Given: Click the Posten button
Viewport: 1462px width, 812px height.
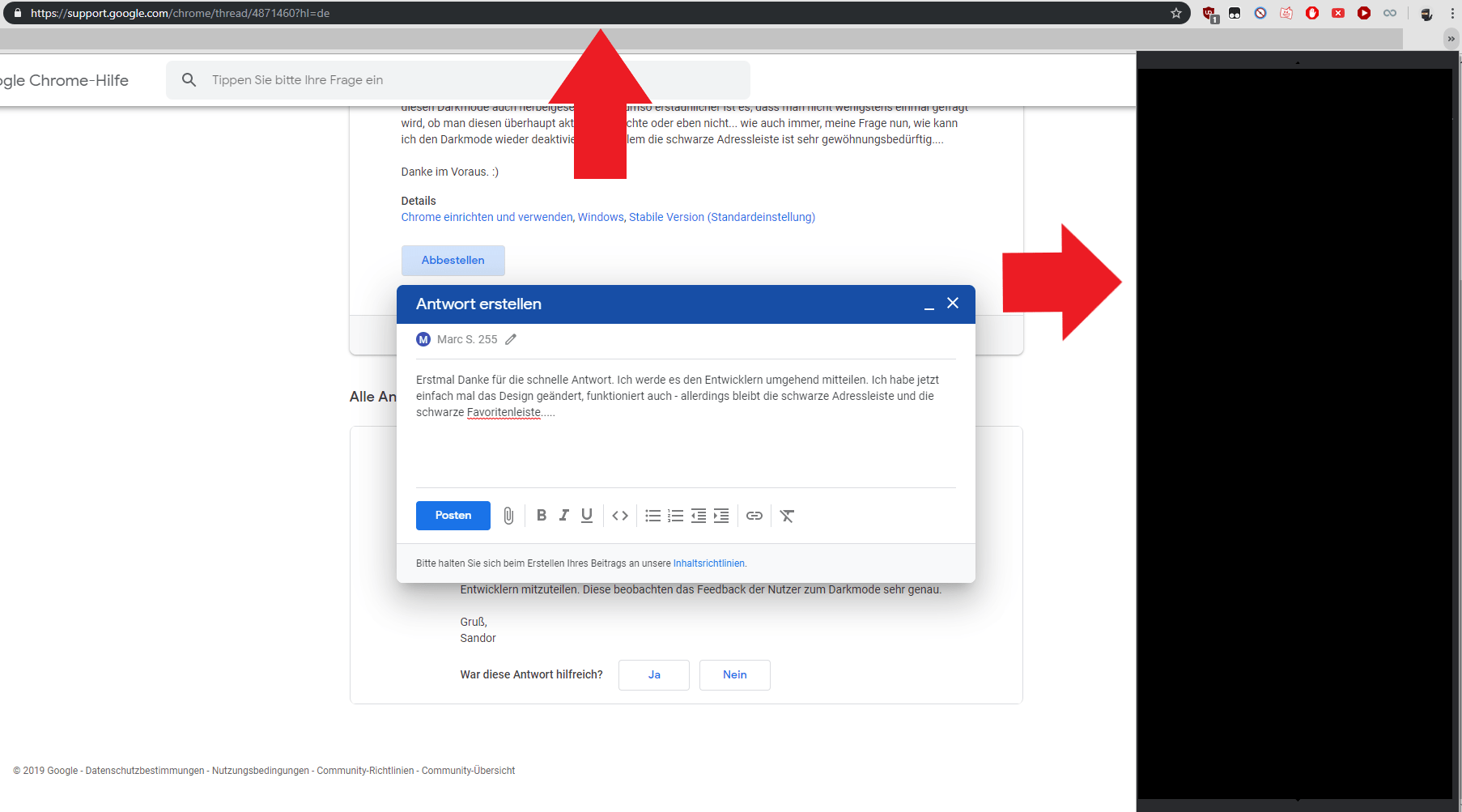Looking at the screenshot, I should tap(453, 516).
